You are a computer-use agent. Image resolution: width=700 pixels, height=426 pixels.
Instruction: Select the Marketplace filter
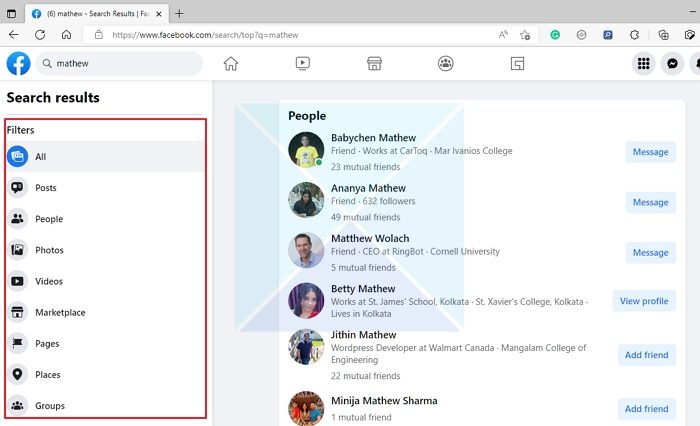tap(105, 312)
